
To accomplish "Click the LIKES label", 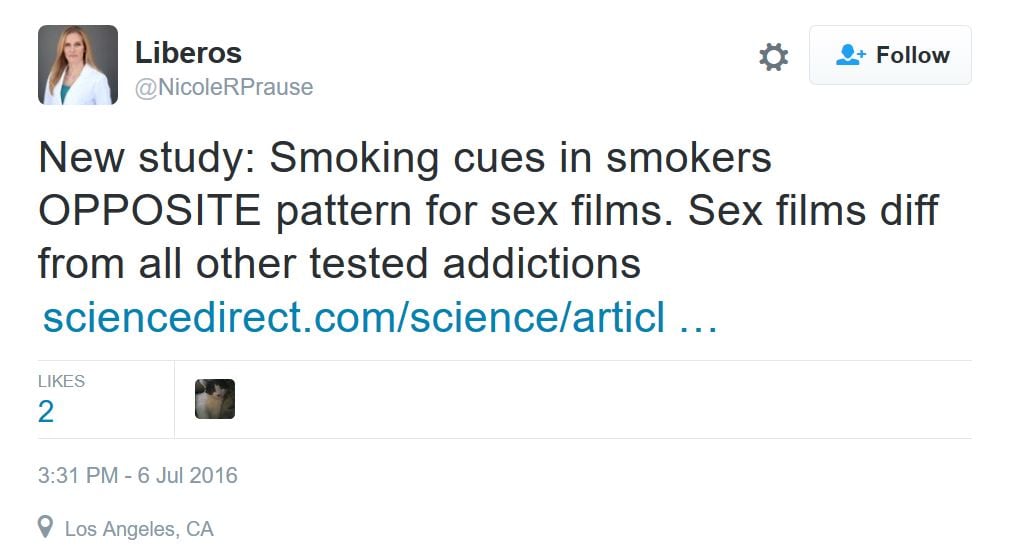I will pyautogui.click(x=61, y=381).
